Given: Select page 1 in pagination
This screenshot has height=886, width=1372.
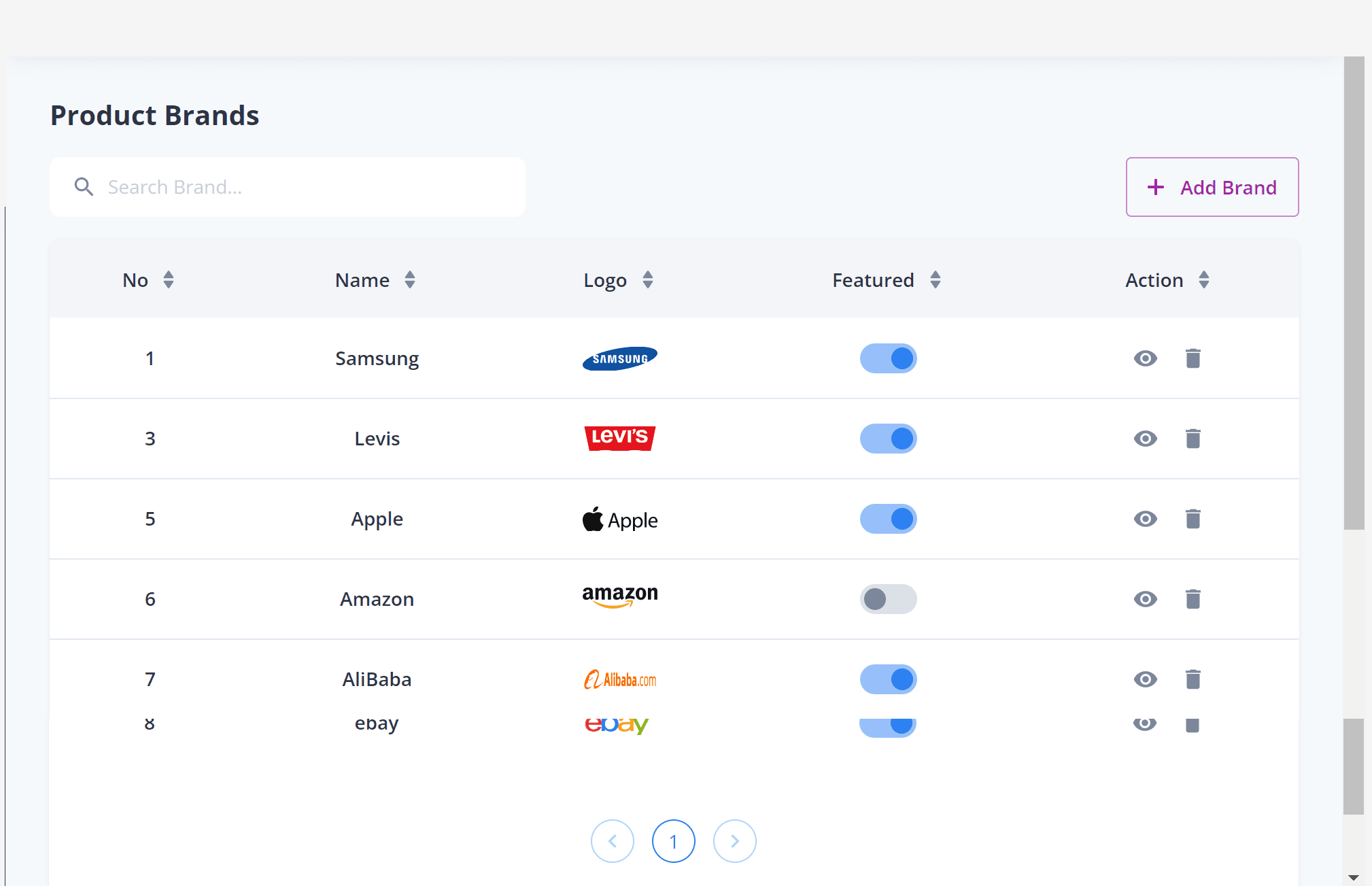Looking at the screenshot, I should [674, 841].
